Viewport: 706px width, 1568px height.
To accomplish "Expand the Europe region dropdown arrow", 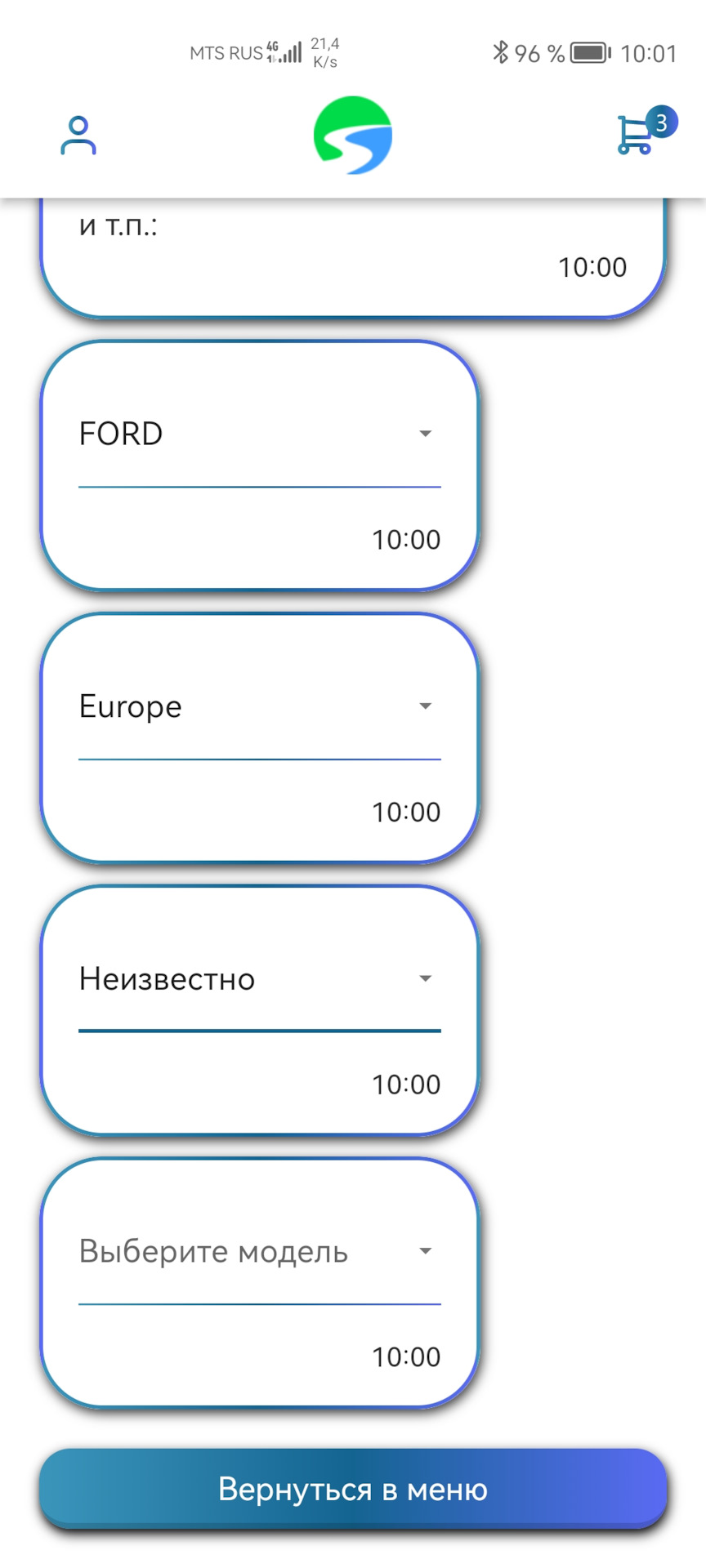I will [x=425, y=706].
